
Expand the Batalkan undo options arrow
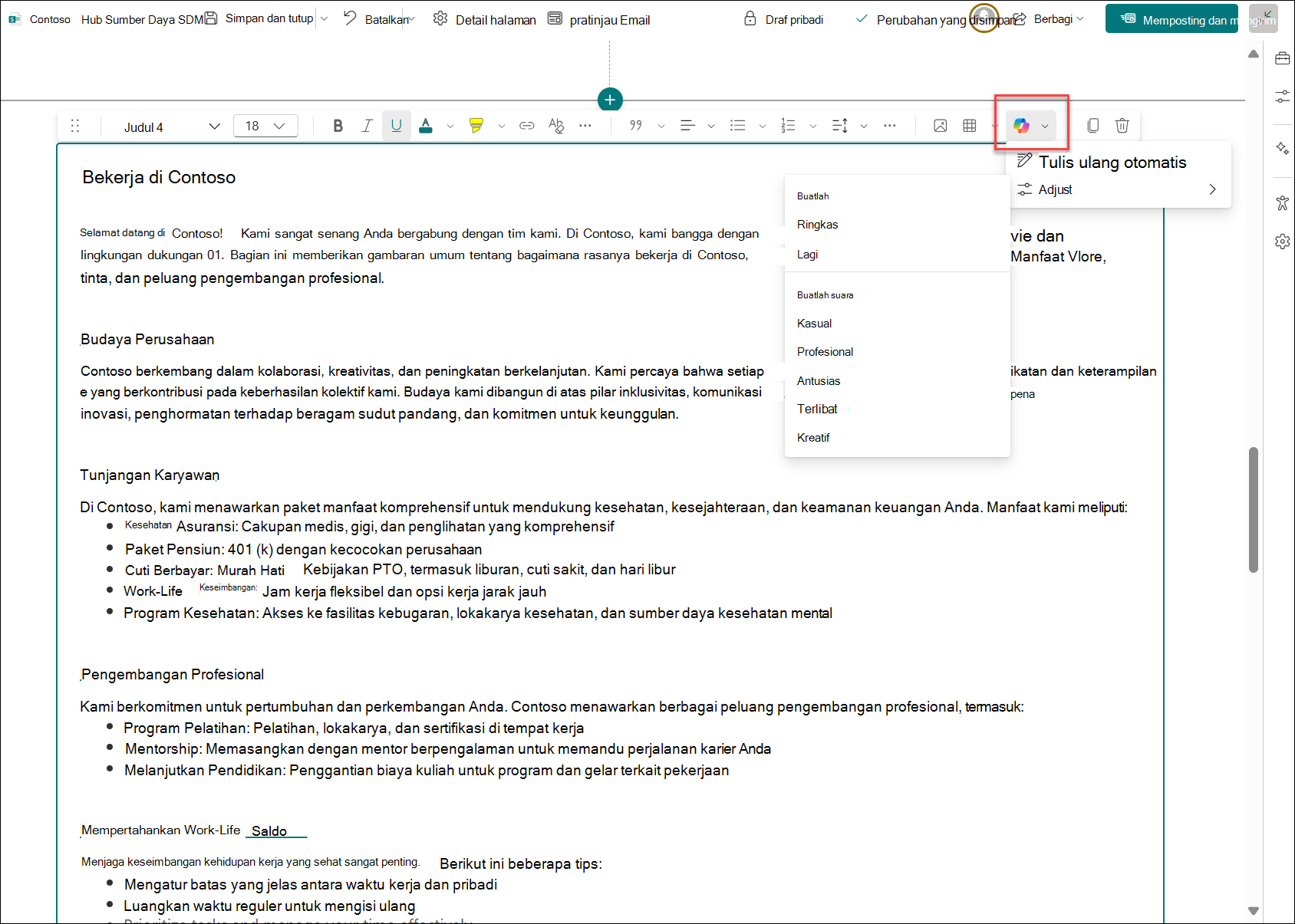(x=413, y=19)
